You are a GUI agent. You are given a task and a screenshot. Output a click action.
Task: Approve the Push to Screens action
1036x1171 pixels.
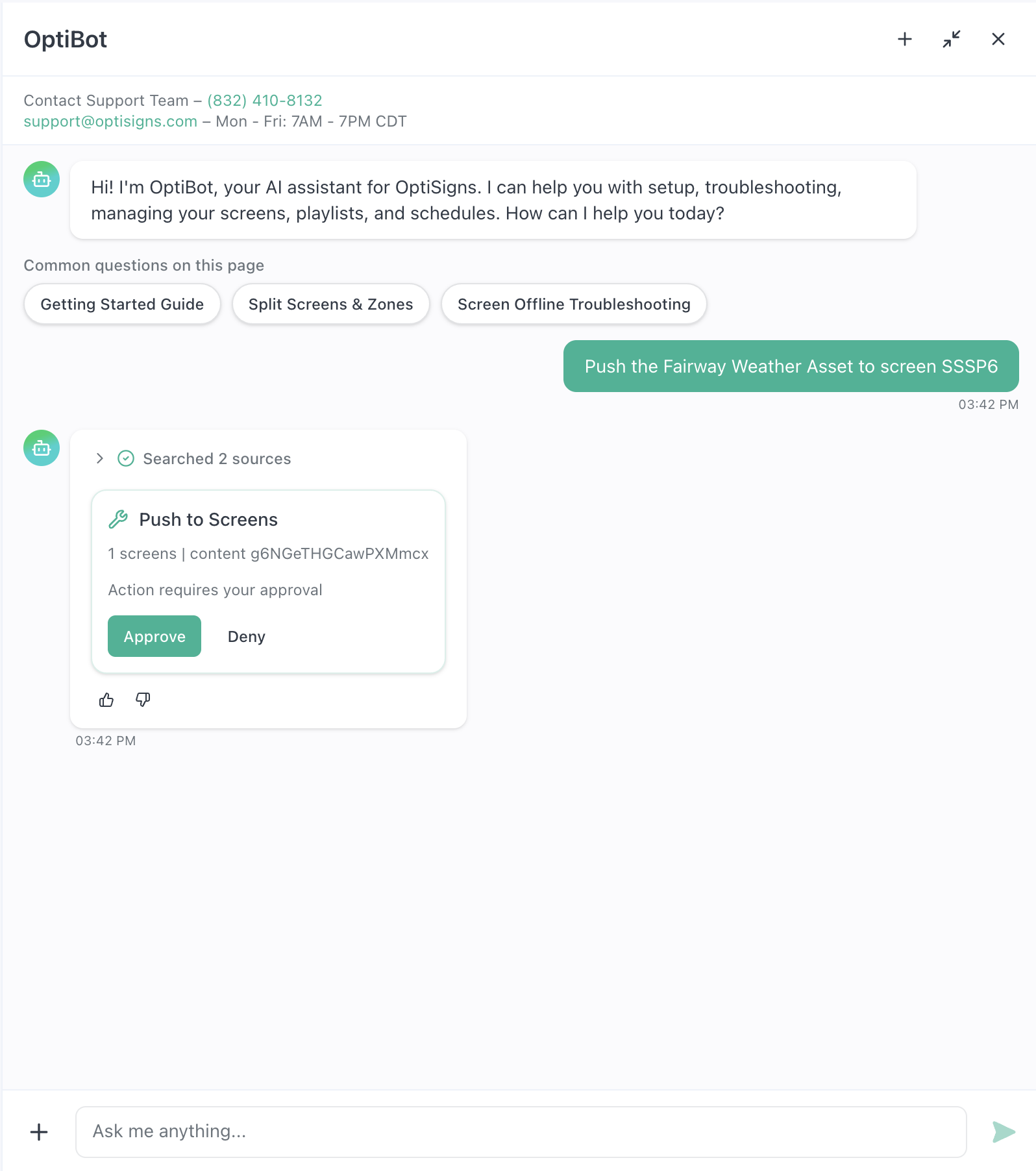[x=154, y=636]
